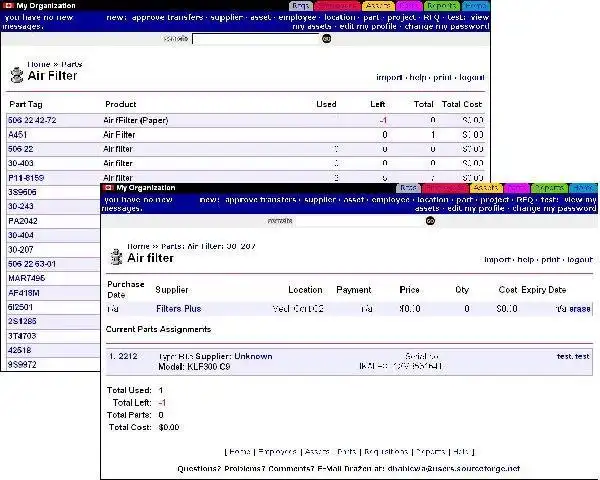Click print in the front window
600x480 pixels.
click(x=551, y=260)
